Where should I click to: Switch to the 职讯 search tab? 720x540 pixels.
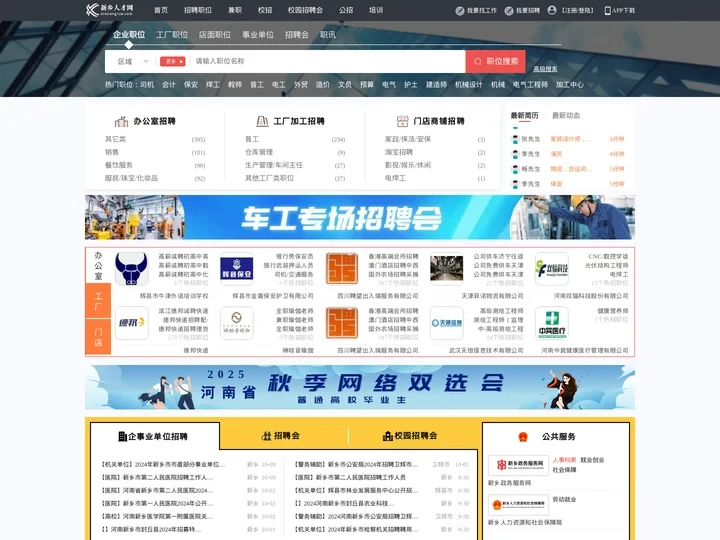327,35
